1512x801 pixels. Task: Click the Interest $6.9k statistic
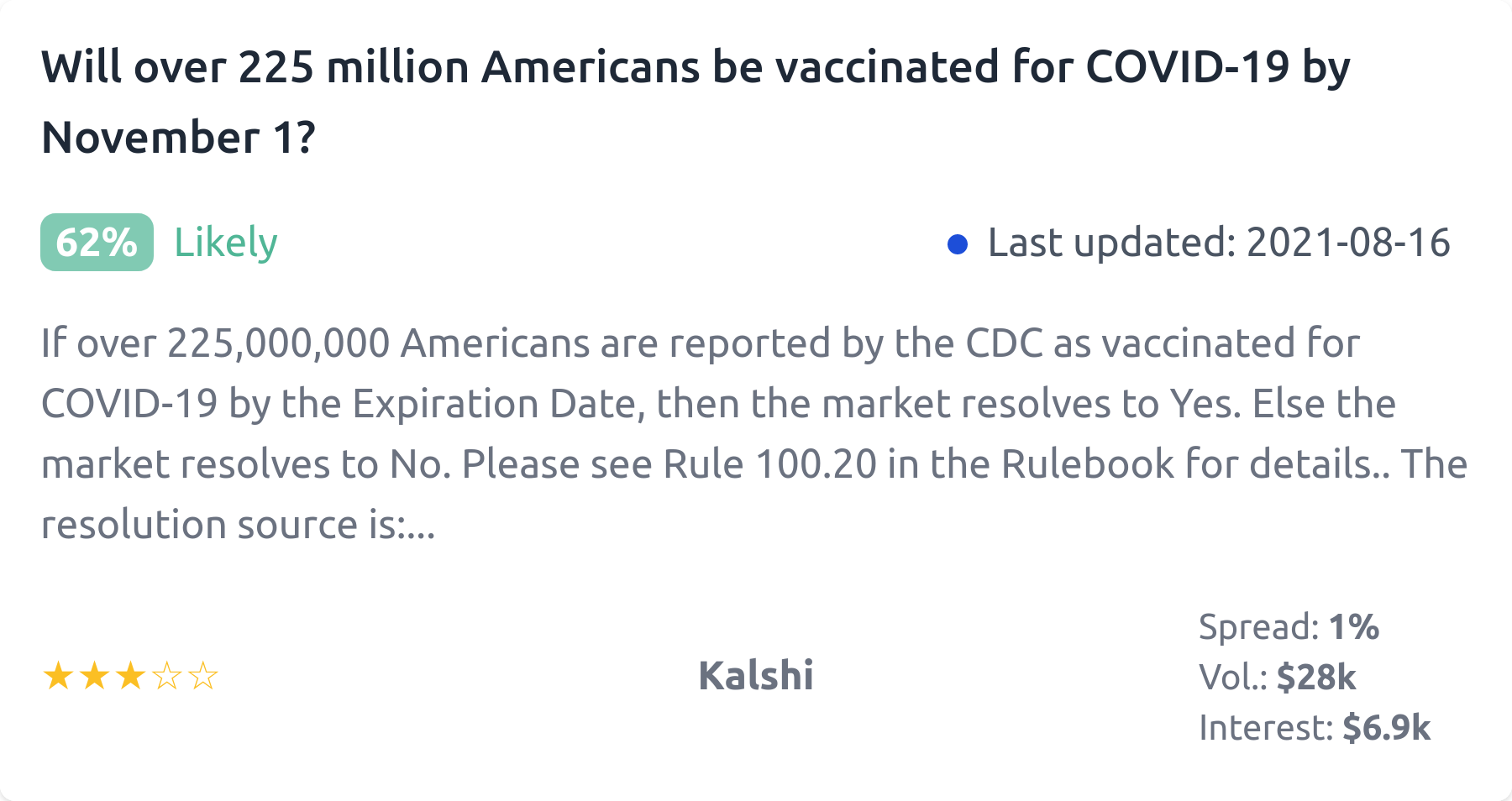[x=1314, y=727]
